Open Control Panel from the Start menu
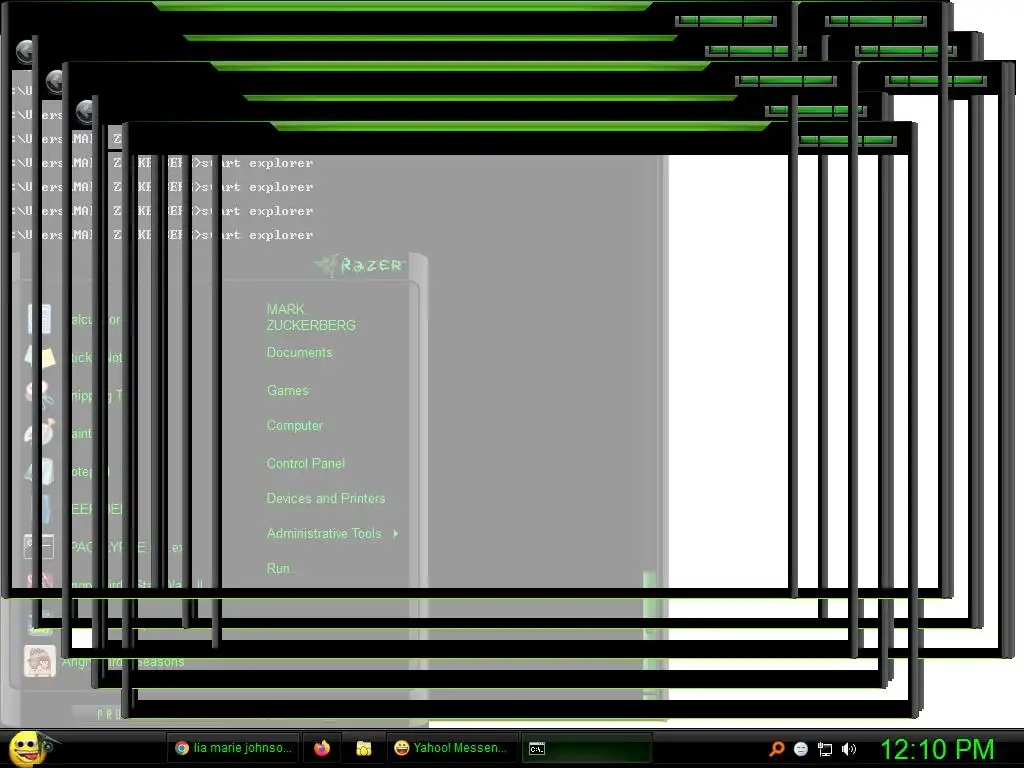The image size is (1024, 768). (x=306, y=464)
